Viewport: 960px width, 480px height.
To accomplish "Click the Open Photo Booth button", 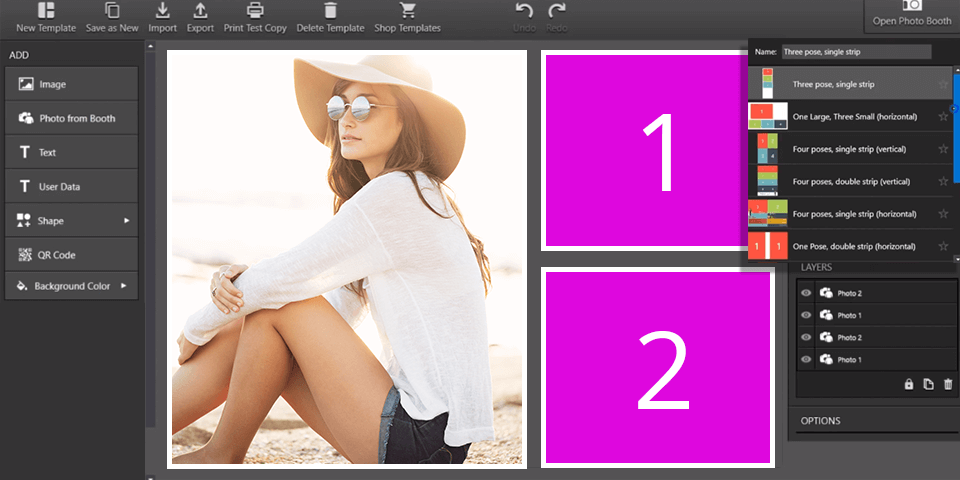I will point(911,14).
